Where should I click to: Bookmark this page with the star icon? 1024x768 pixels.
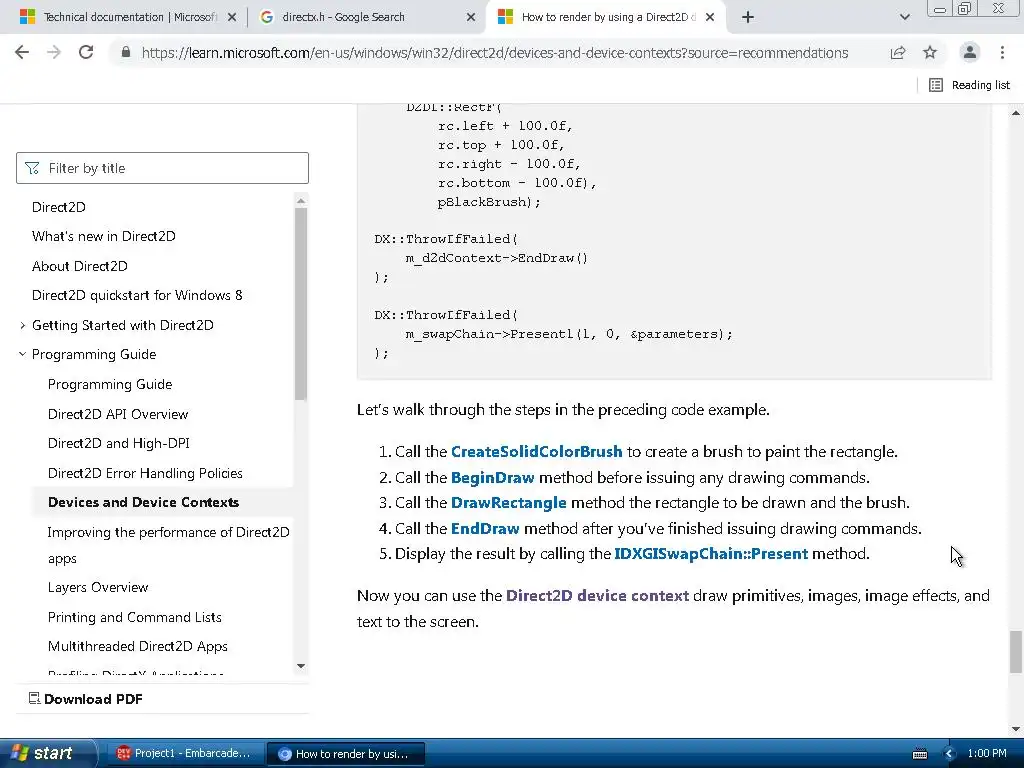click(930, 52)
